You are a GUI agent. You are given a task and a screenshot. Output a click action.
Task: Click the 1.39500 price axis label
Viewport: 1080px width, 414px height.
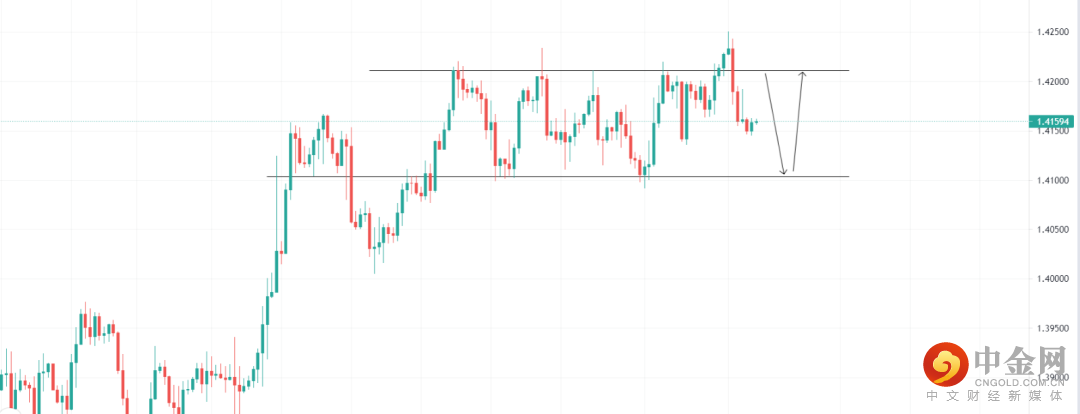(1053, 328)
